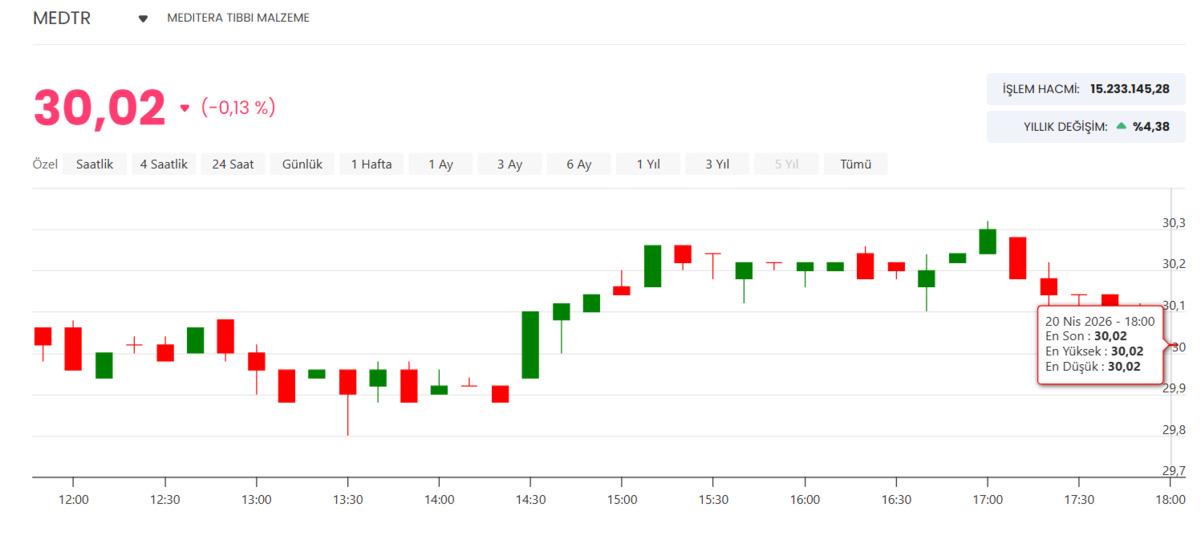The image size is (1200, 536).
Task: Select the Saatlik time range tab
Action: point(95,164)
